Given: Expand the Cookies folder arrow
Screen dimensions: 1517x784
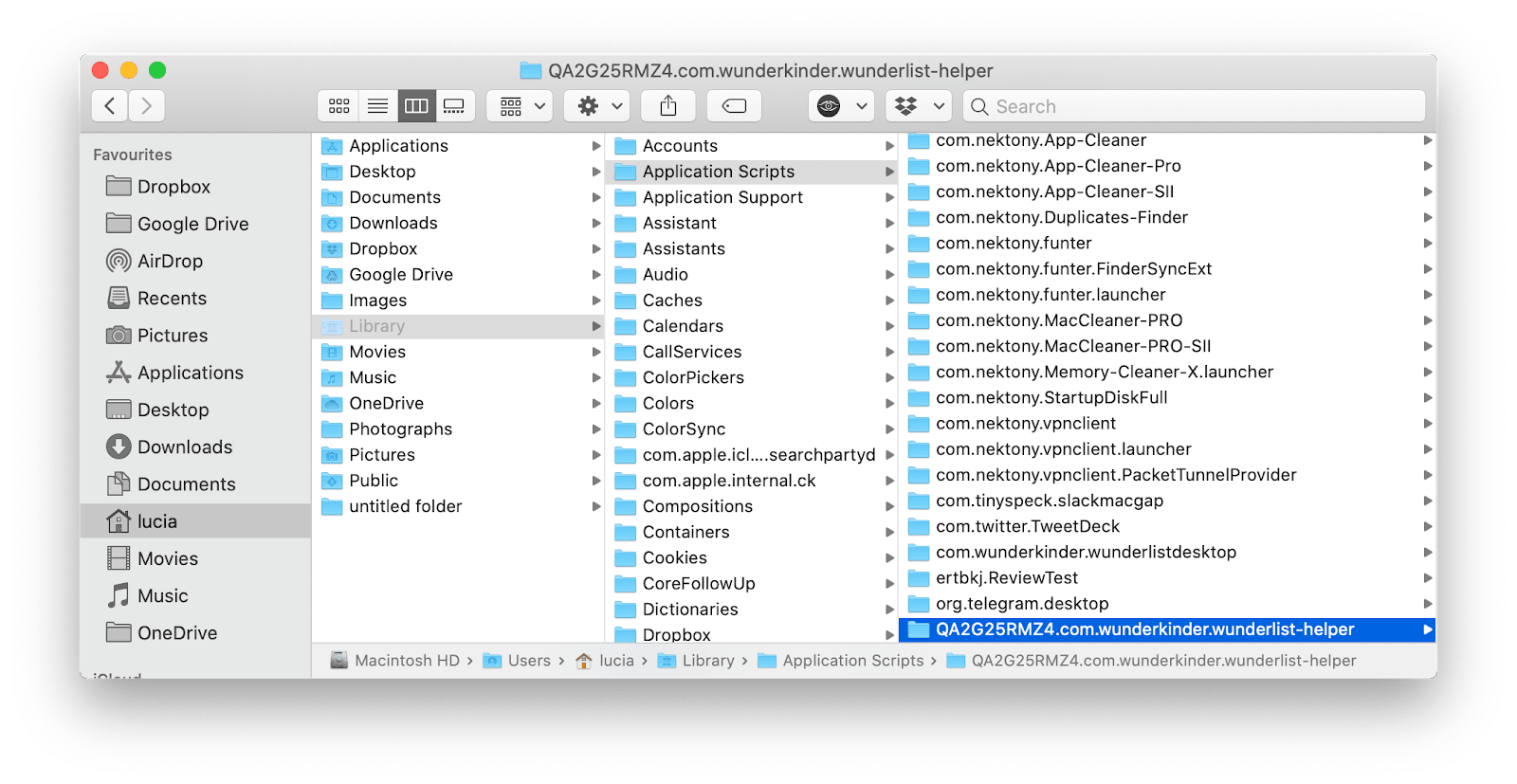Looking at the screenshot, I should point(889,558).
